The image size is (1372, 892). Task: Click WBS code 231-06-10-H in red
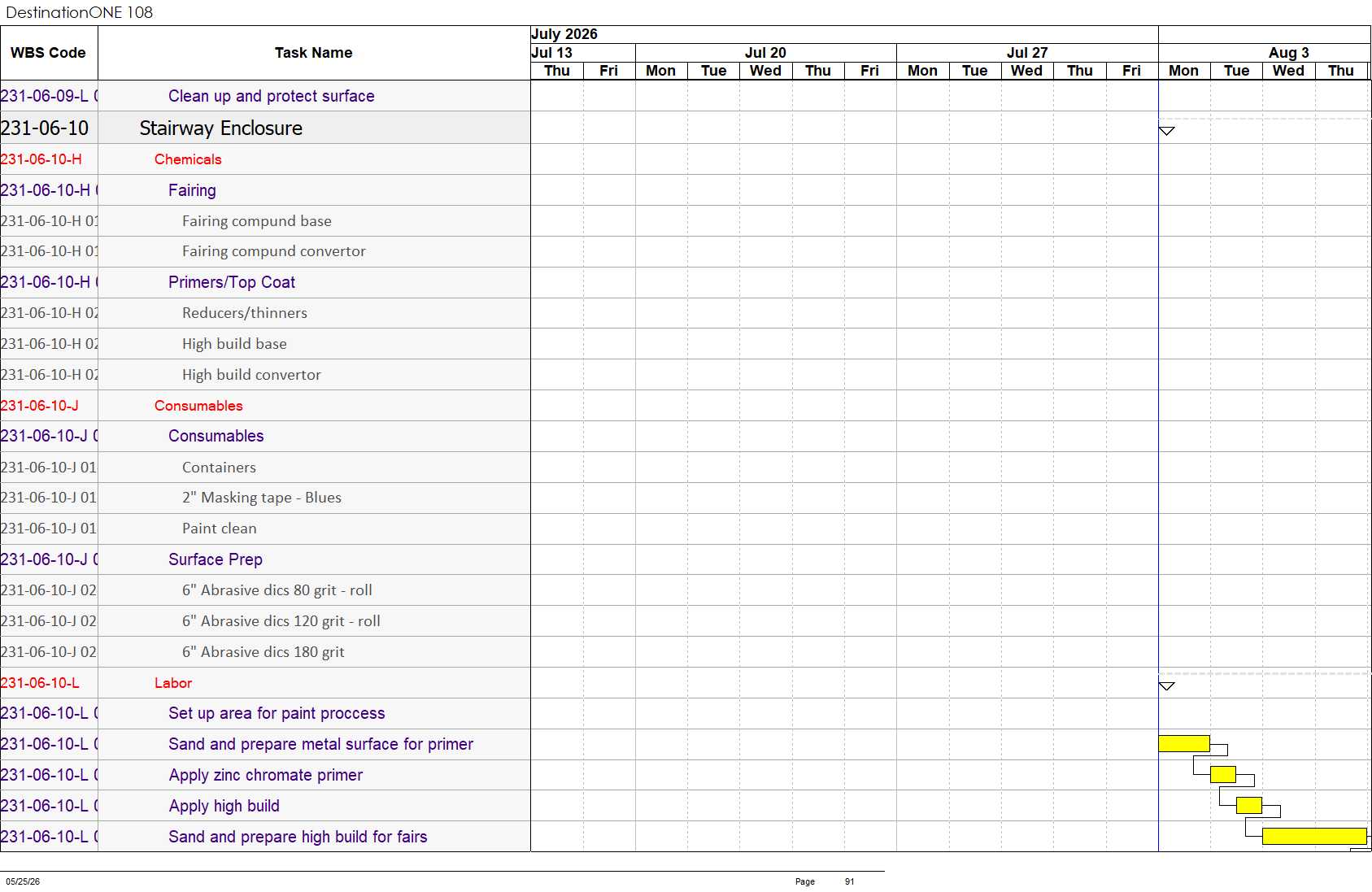point(41,159)
